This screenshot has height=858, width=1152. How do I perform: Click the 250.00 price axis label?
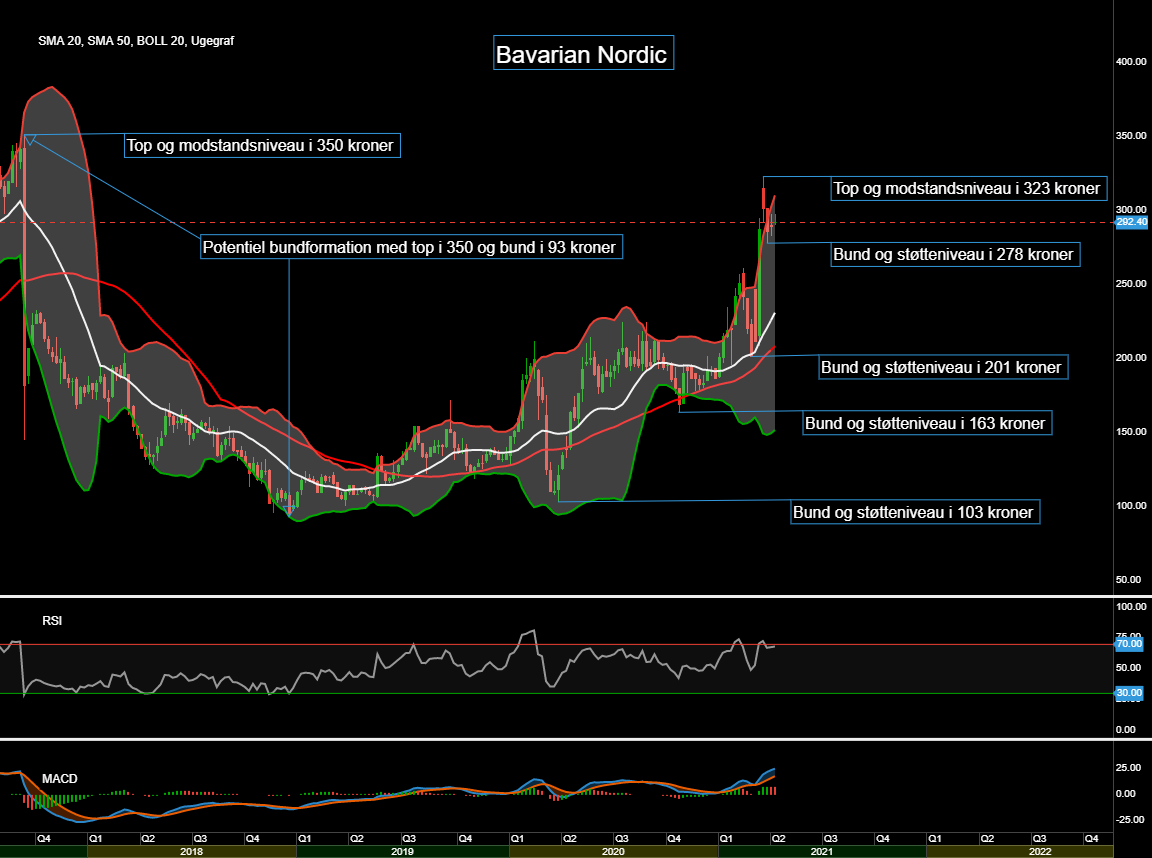[x=1131, y=284]
